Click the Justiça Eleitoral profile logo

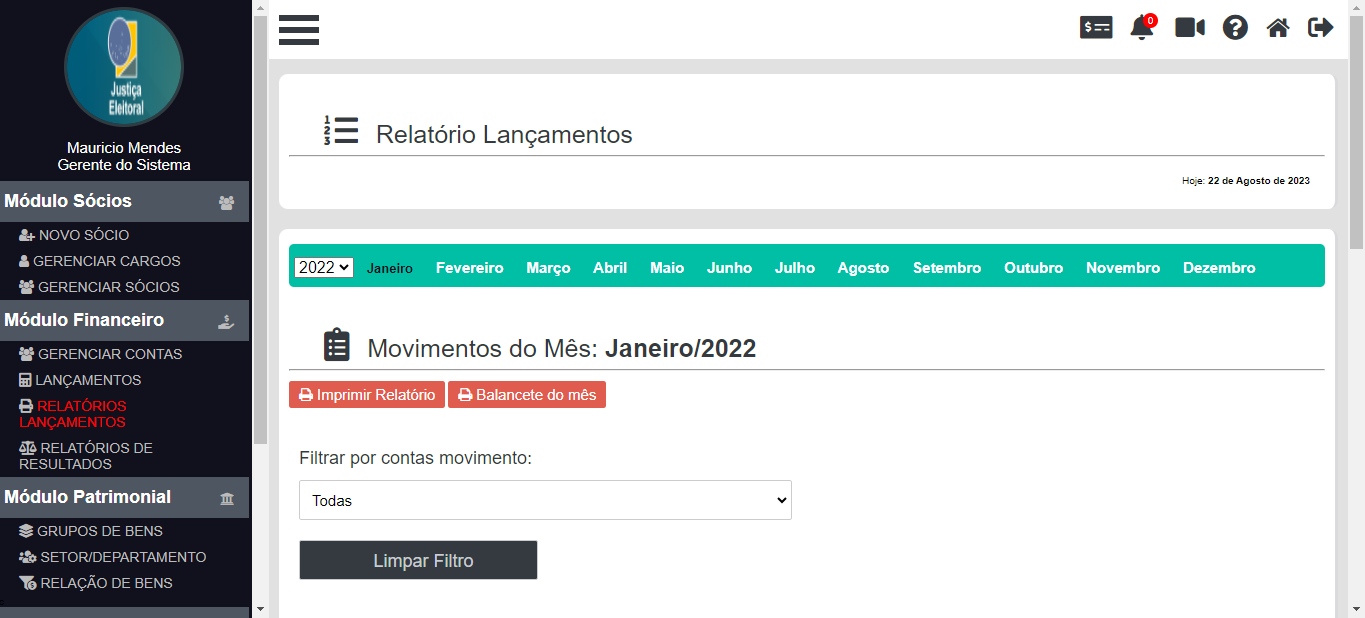[x=124, y=67]
